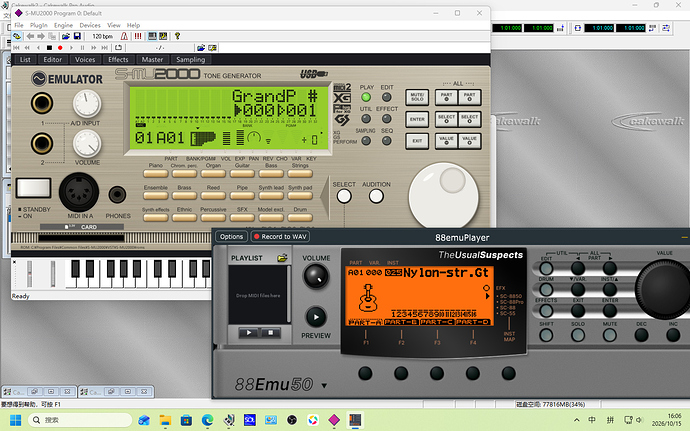Click the playlist play button in 88emuPlayer
Image resolution: width=690 pixels, height=431 pixels.
(249, 333)
